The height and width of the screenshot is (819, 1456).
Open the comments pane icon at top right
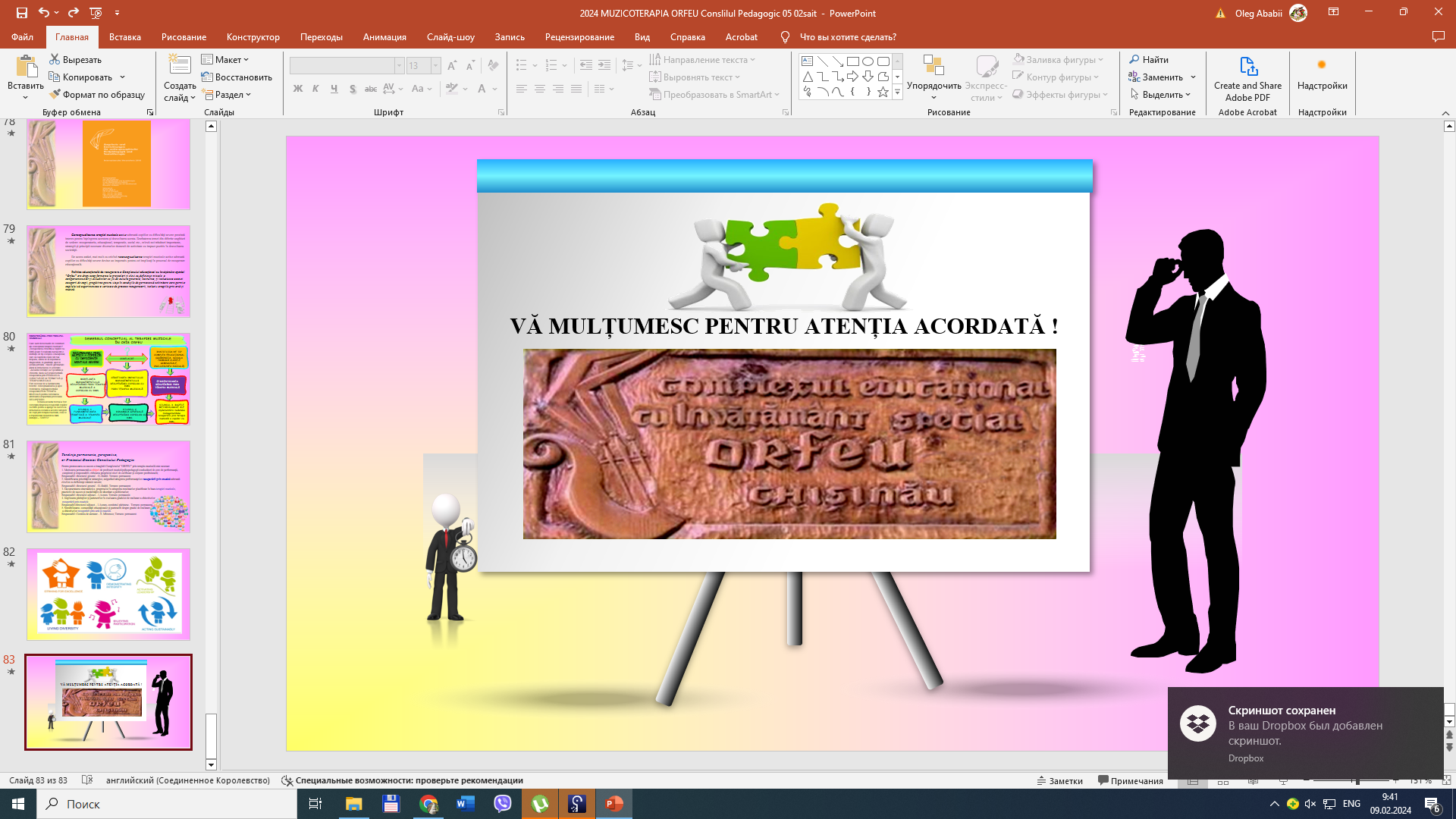pos(1438,36)
